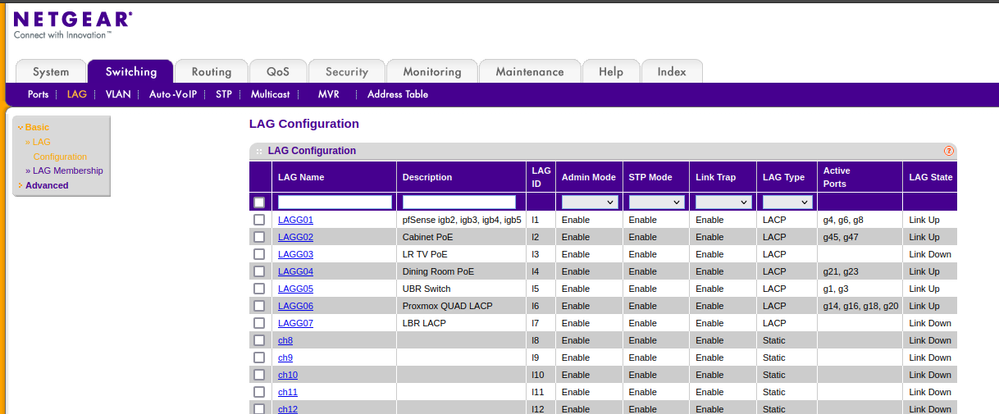The image size is (999, 414).
Task: Focus the Description input field
Action: point(459,203)
